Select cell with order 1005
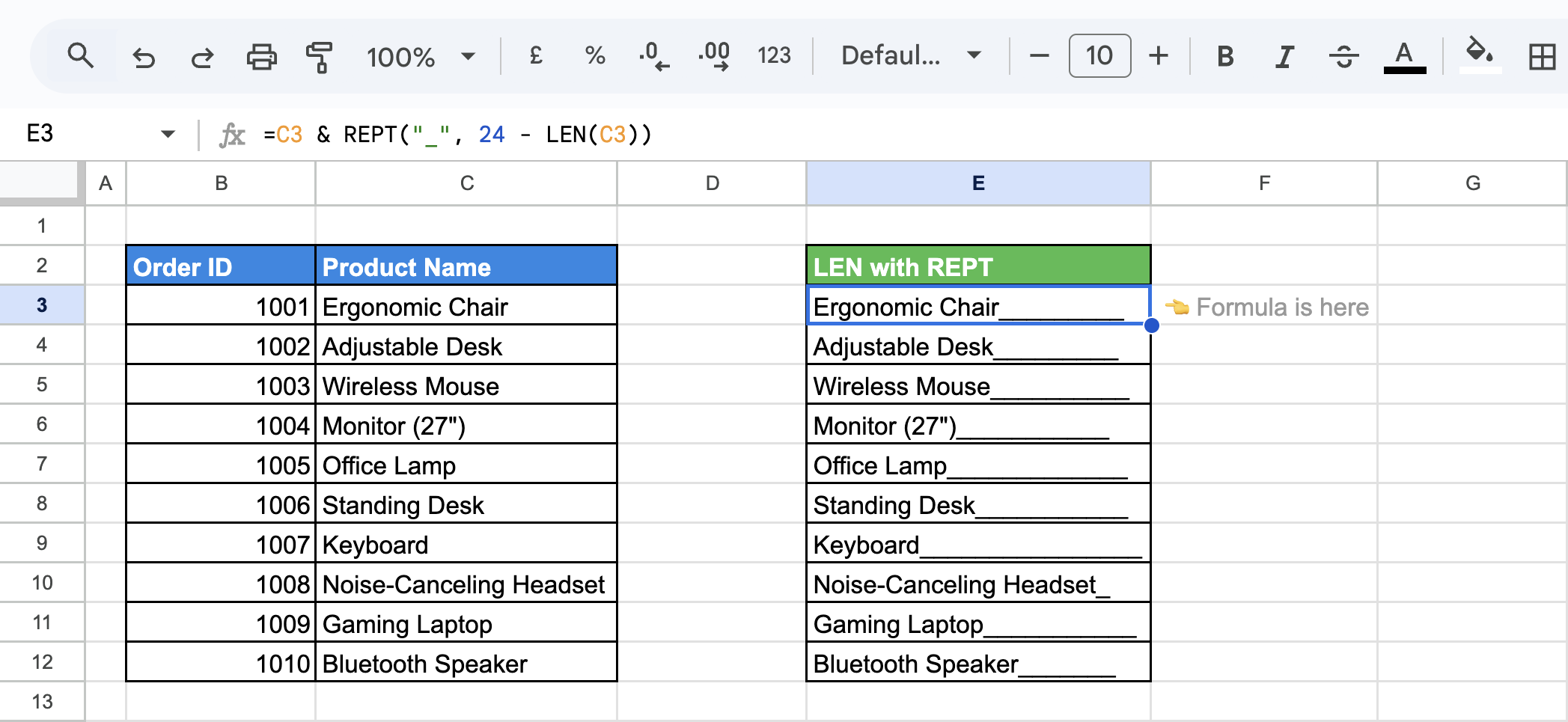1568x722 pixels. [x=221, y=464]
